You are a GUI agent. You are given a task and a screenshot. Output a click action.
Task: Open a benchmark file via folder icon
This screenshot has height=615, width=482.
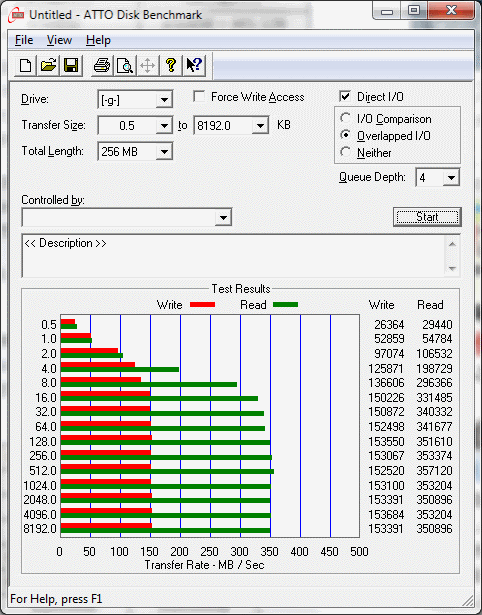pos(48,65)
